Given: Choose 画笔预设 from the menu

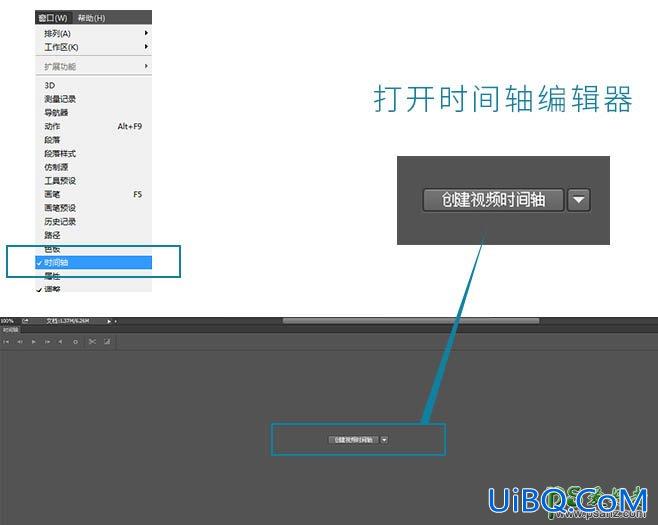Looking at the screenshot, I should 94,208.
